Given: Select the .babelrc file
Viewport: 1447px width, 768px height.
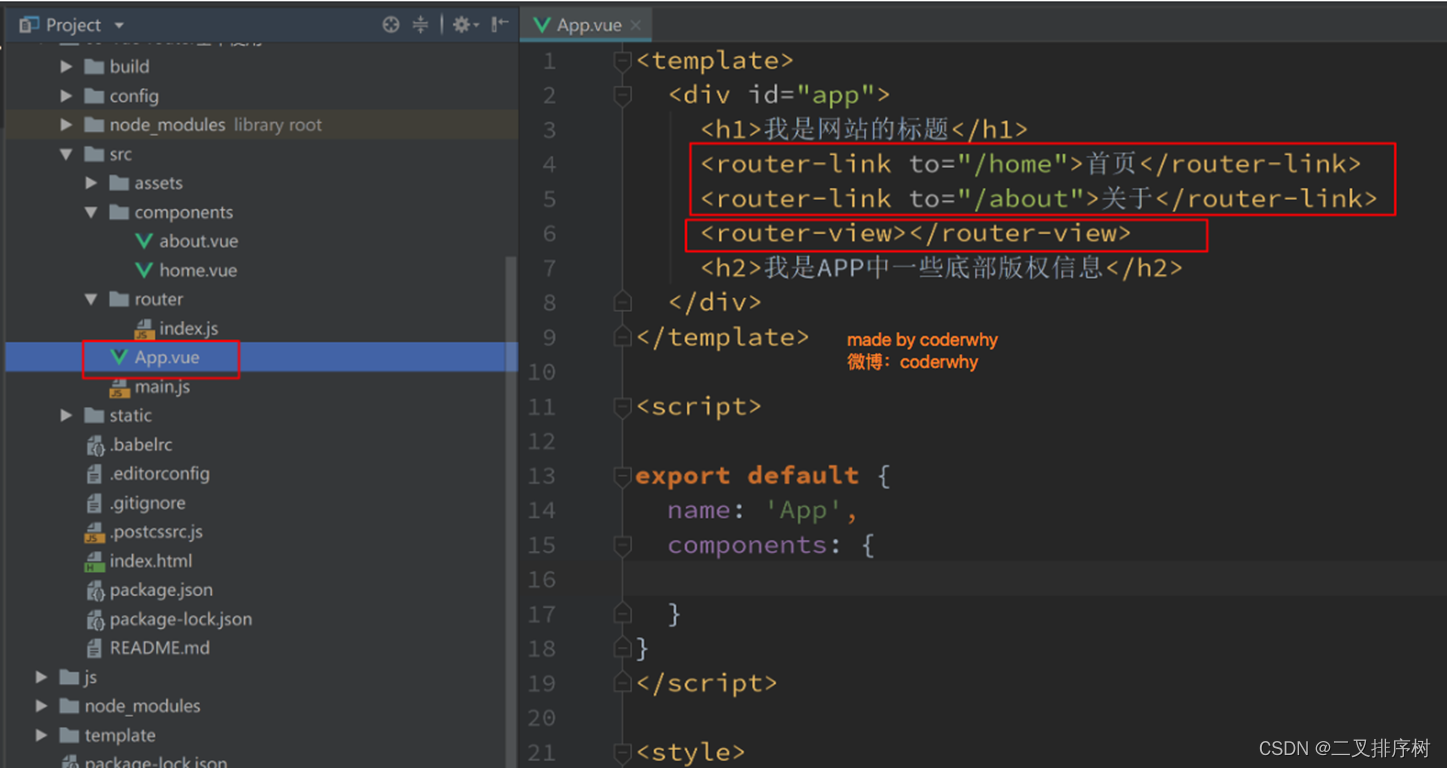Looking at the screenshot, I should click(x=141, y=444).
